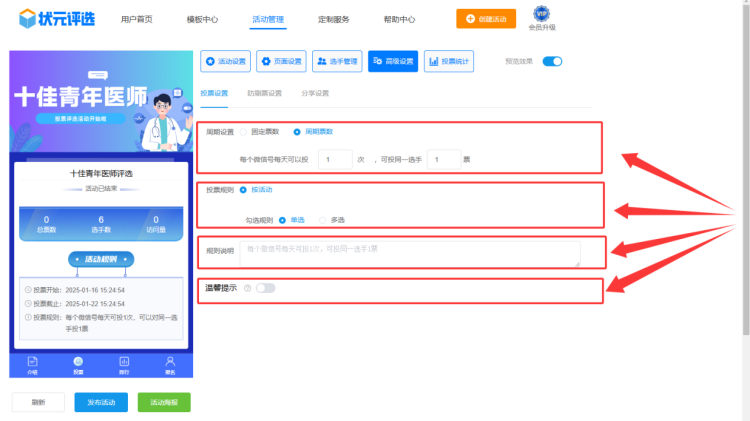This screenshot has width=750, height=421.
Task: Open the 排行 ranking icon in preview
Action: (x=124, y=360)
